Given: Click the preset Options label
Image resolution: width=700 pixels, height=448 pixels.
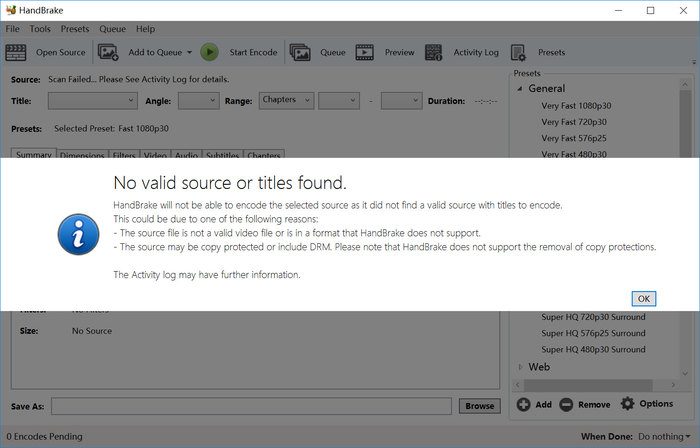Looking at the screenshot, I should [656, 403].
